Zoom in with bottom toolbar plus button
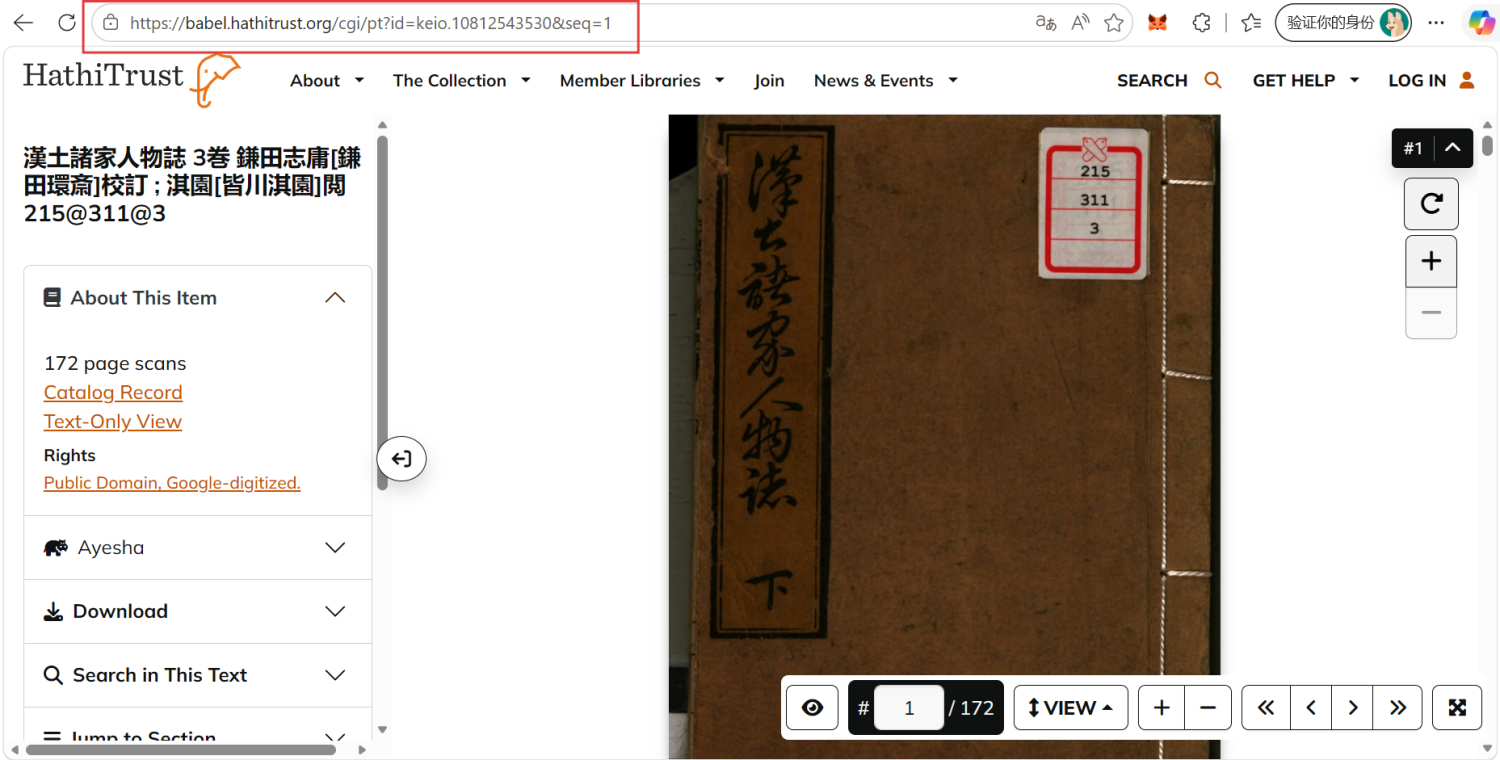 tap(1161, 708)
